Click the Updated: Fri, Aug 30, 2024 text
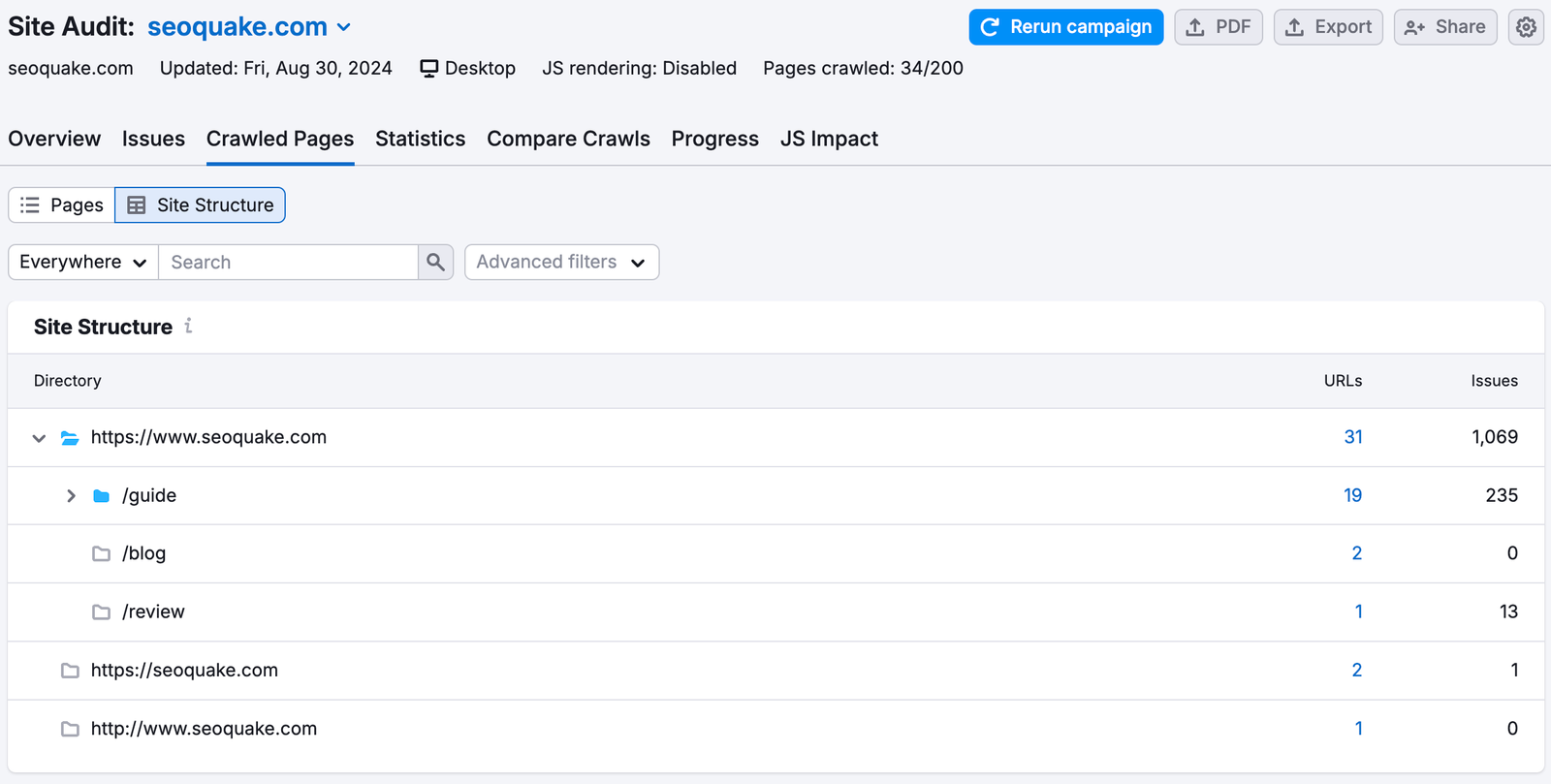Screen dimensions: 1551x784 [276, 68]
